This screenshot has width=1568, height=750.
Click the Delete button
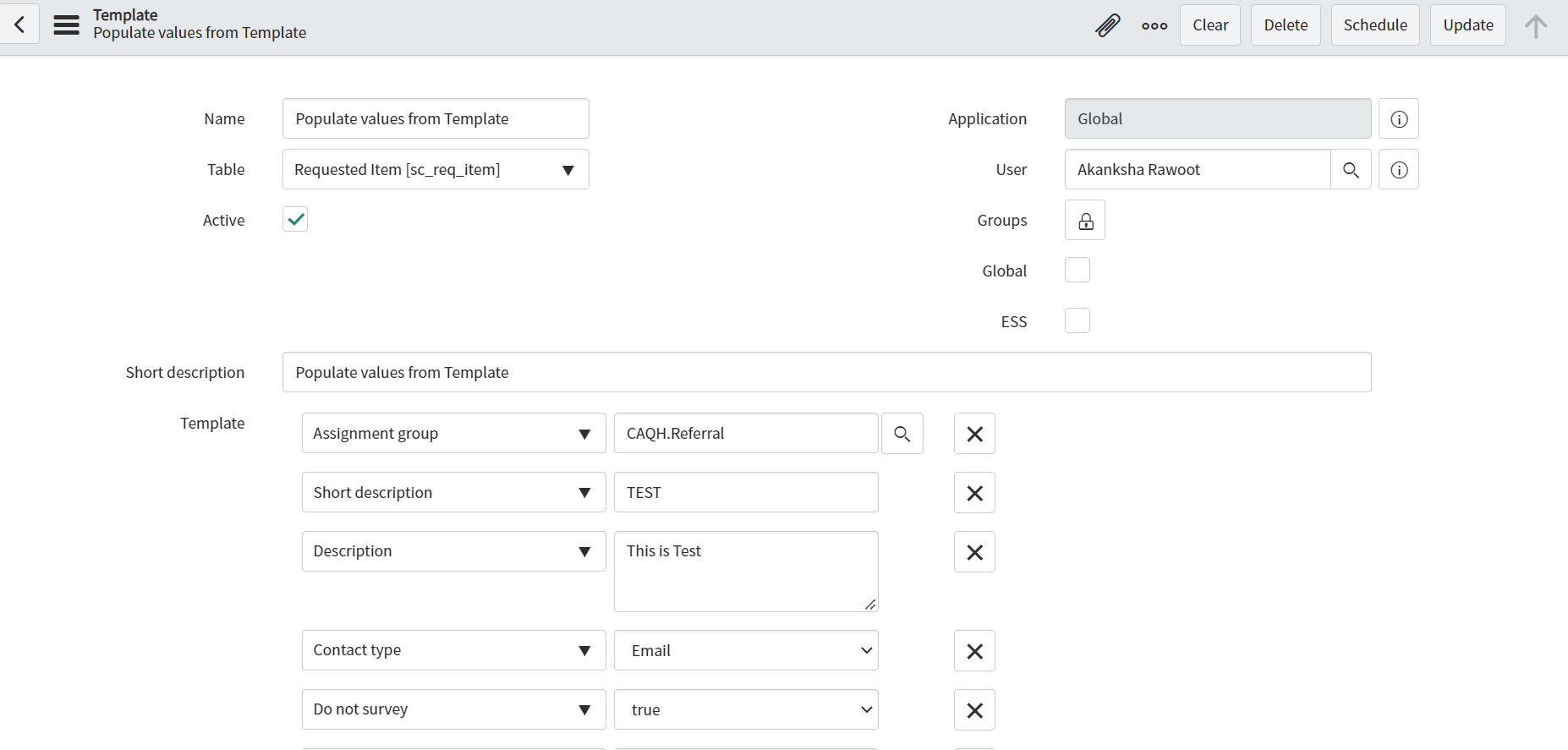[1286, 25]
